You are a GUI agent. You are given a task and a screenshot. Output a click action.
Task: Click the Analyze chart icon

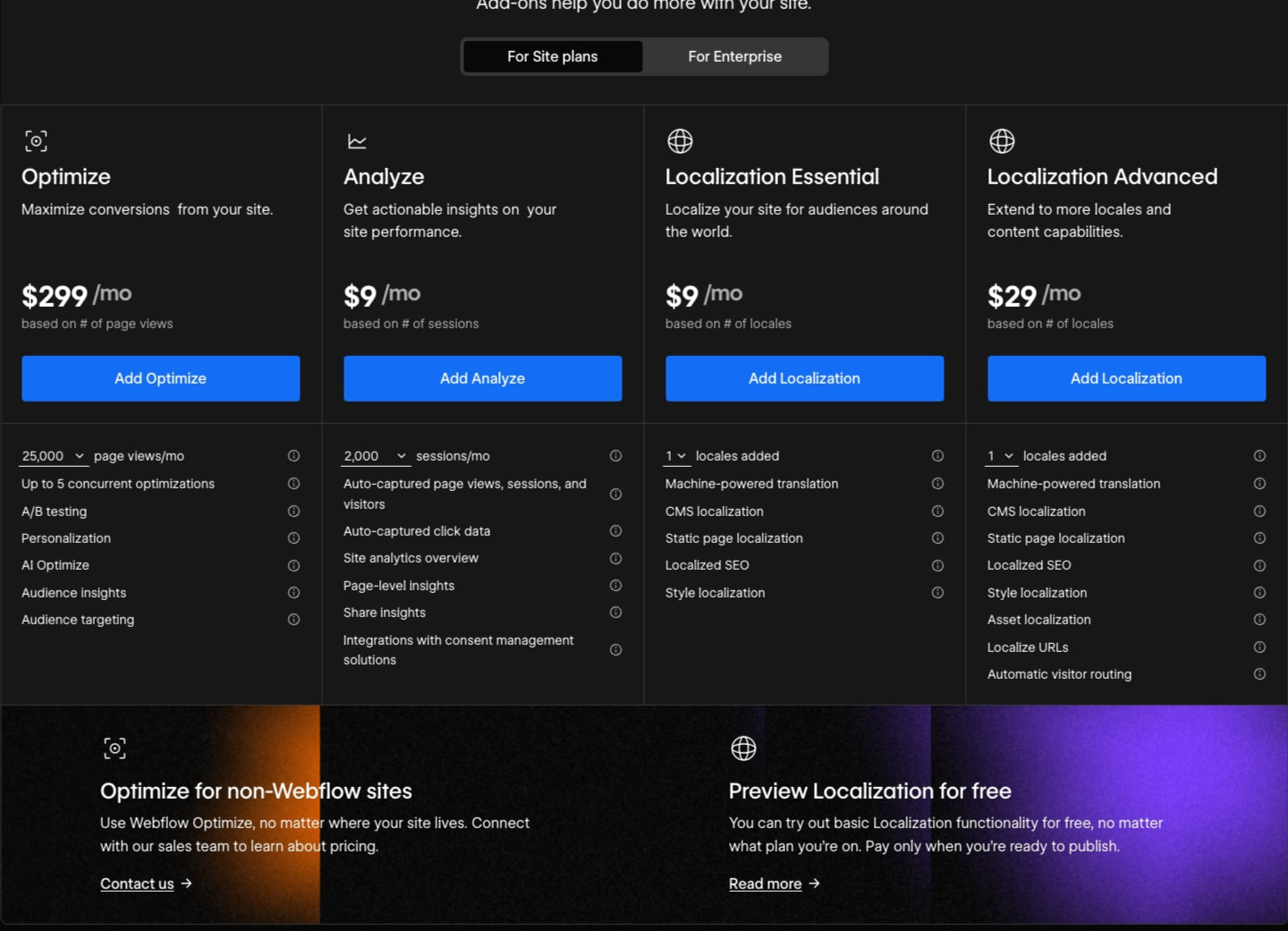(357, 141)
